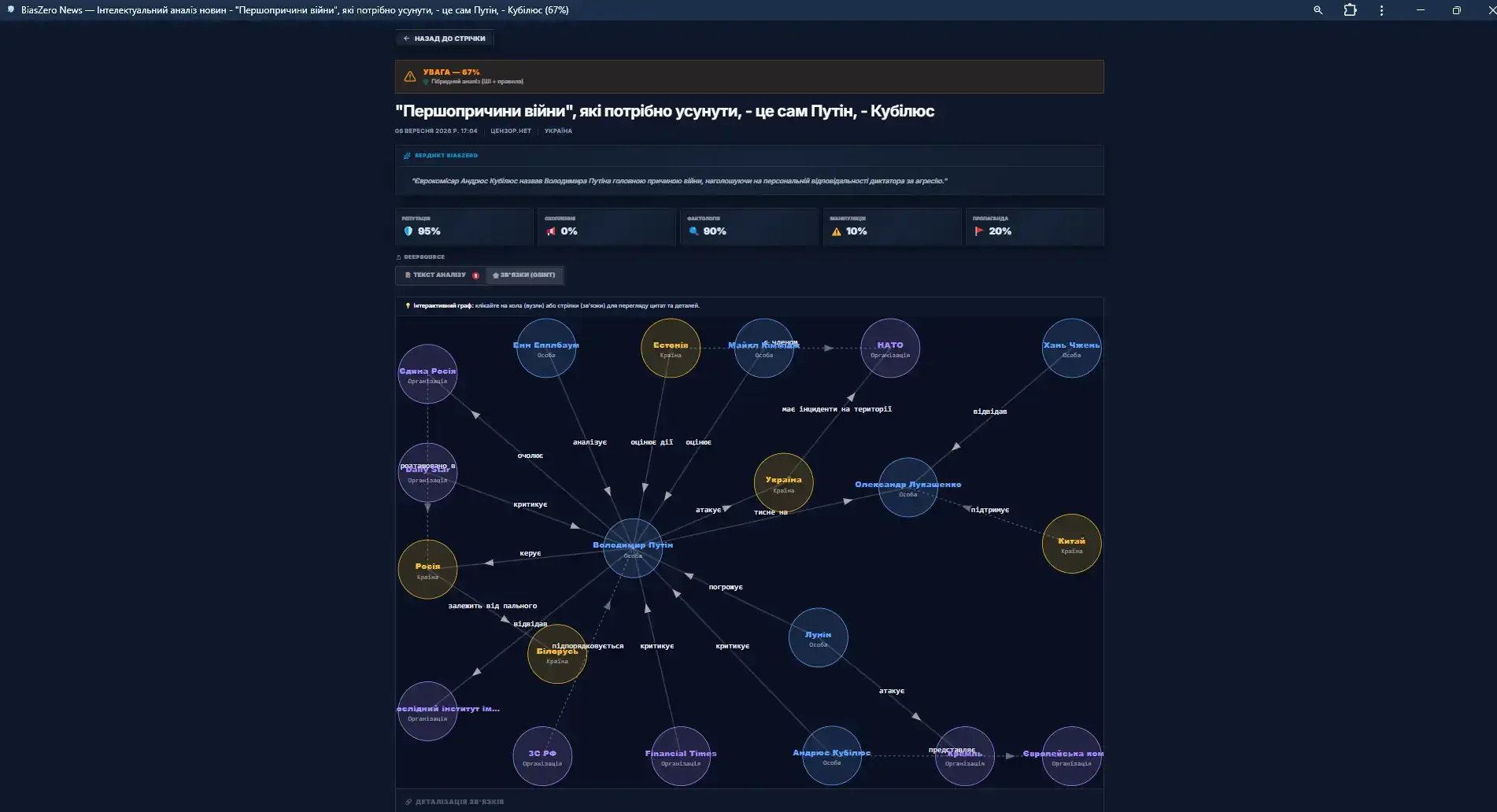Expand ДЕТАЛІЗАЦІЯ ЗВ'ЯЗКІВ section
Screen dimensions: 1497x812
pyautogui.click(x=455, y=802)
